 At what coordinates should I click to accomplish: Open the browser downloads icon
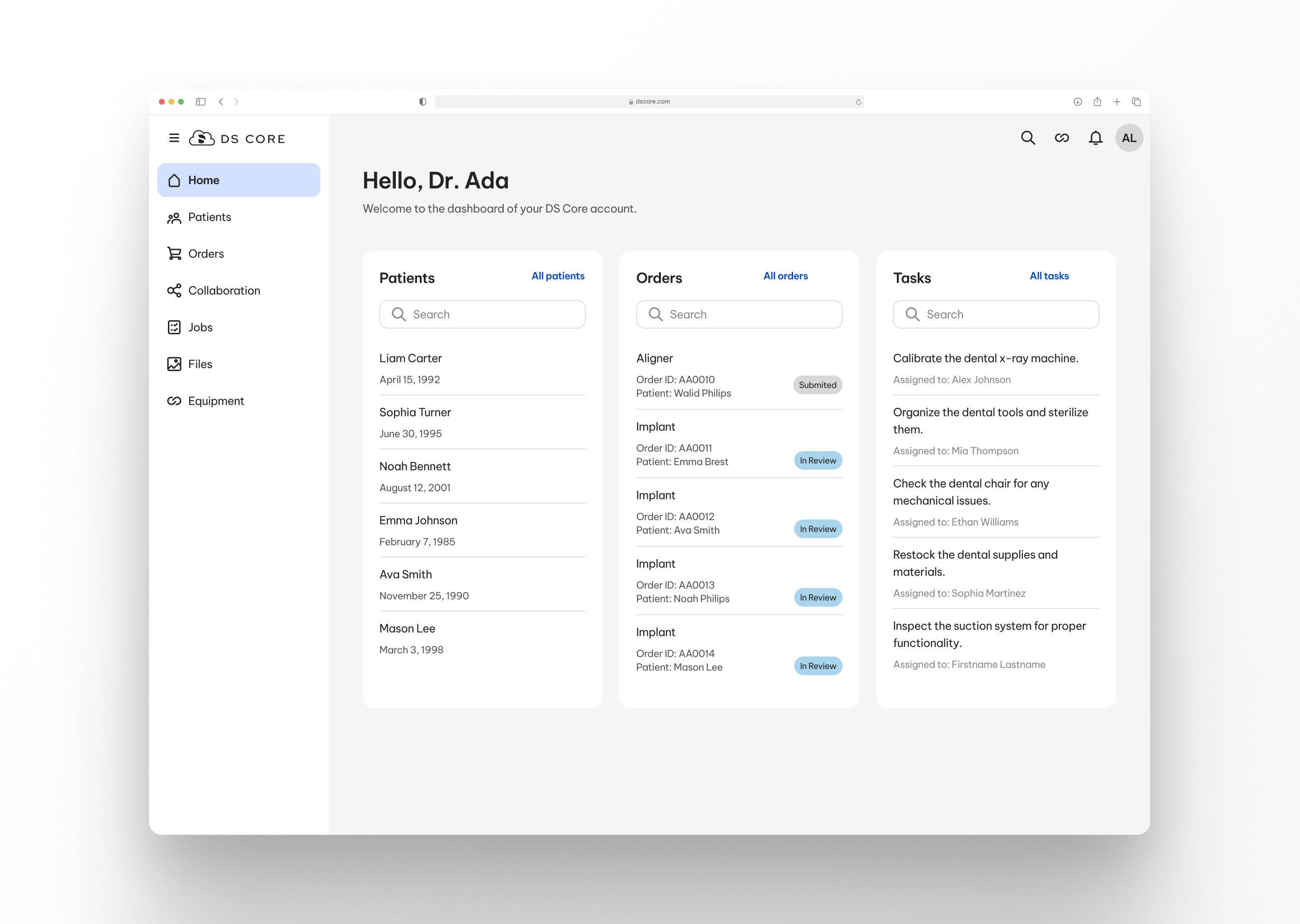1077,102
